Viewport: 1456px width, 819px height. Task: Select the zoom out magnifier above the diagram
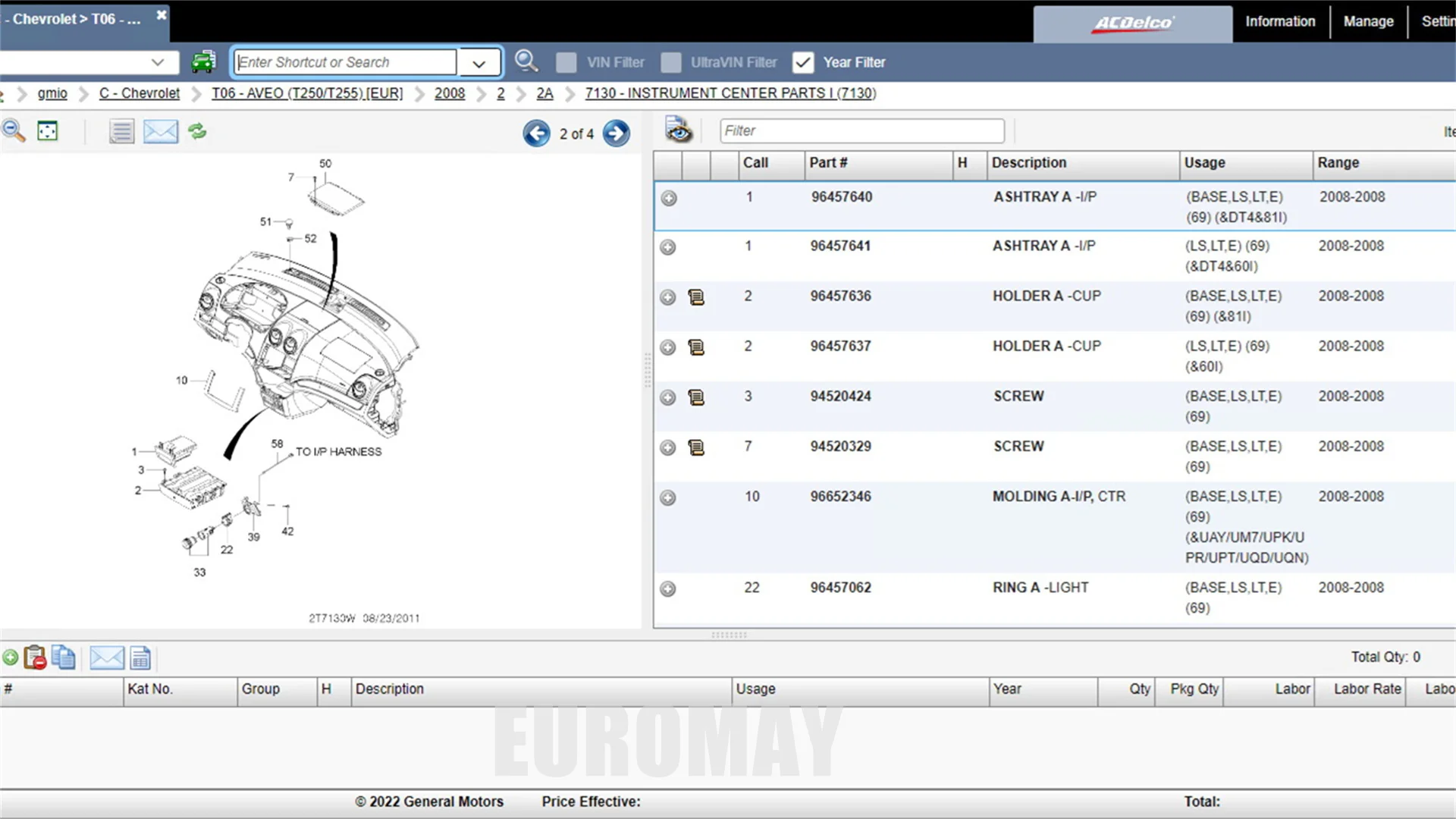pos(13,130)
